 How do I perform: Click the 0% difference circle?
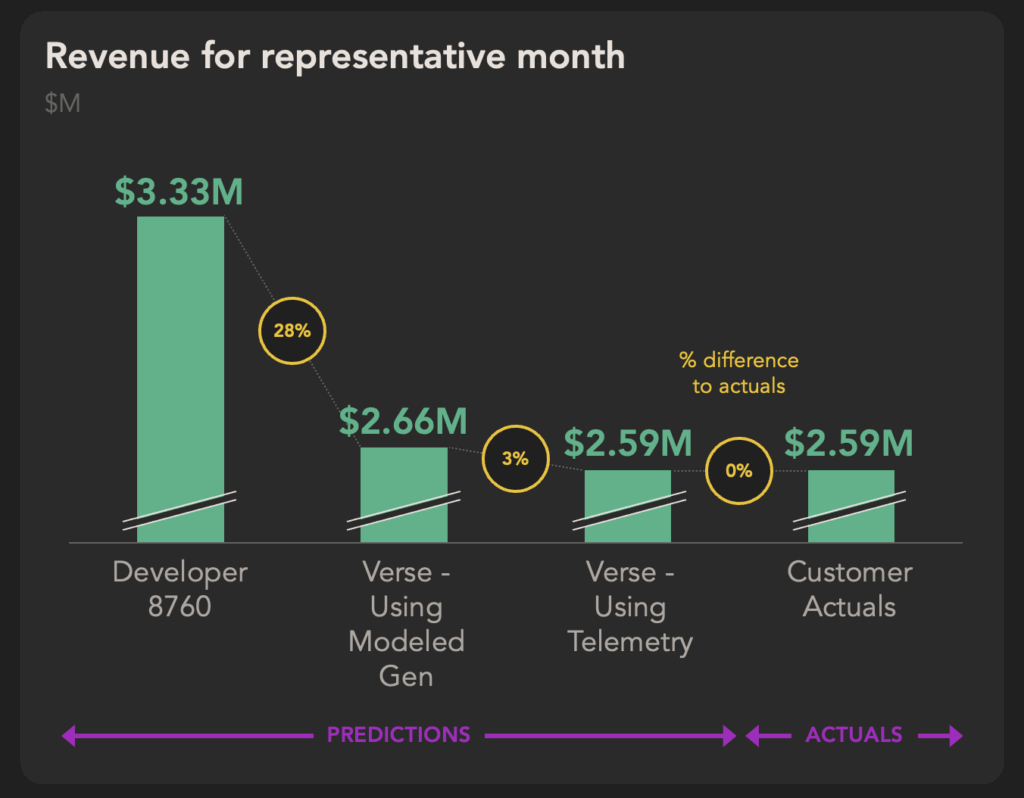pyautogui.click(x=739, y=470)
